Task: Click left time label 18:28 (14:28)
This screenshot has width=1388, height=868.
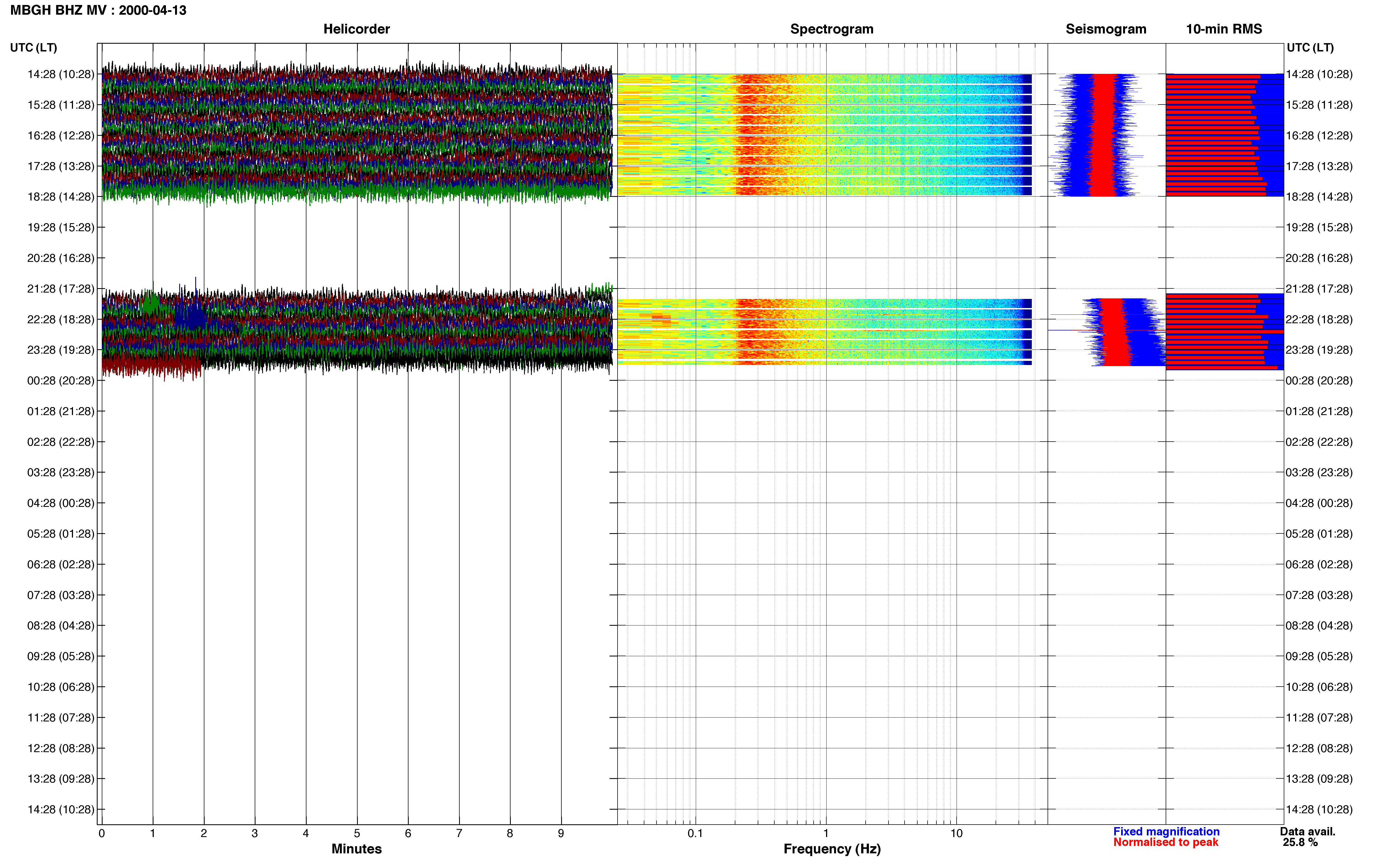Action: (x=61, y=196)
